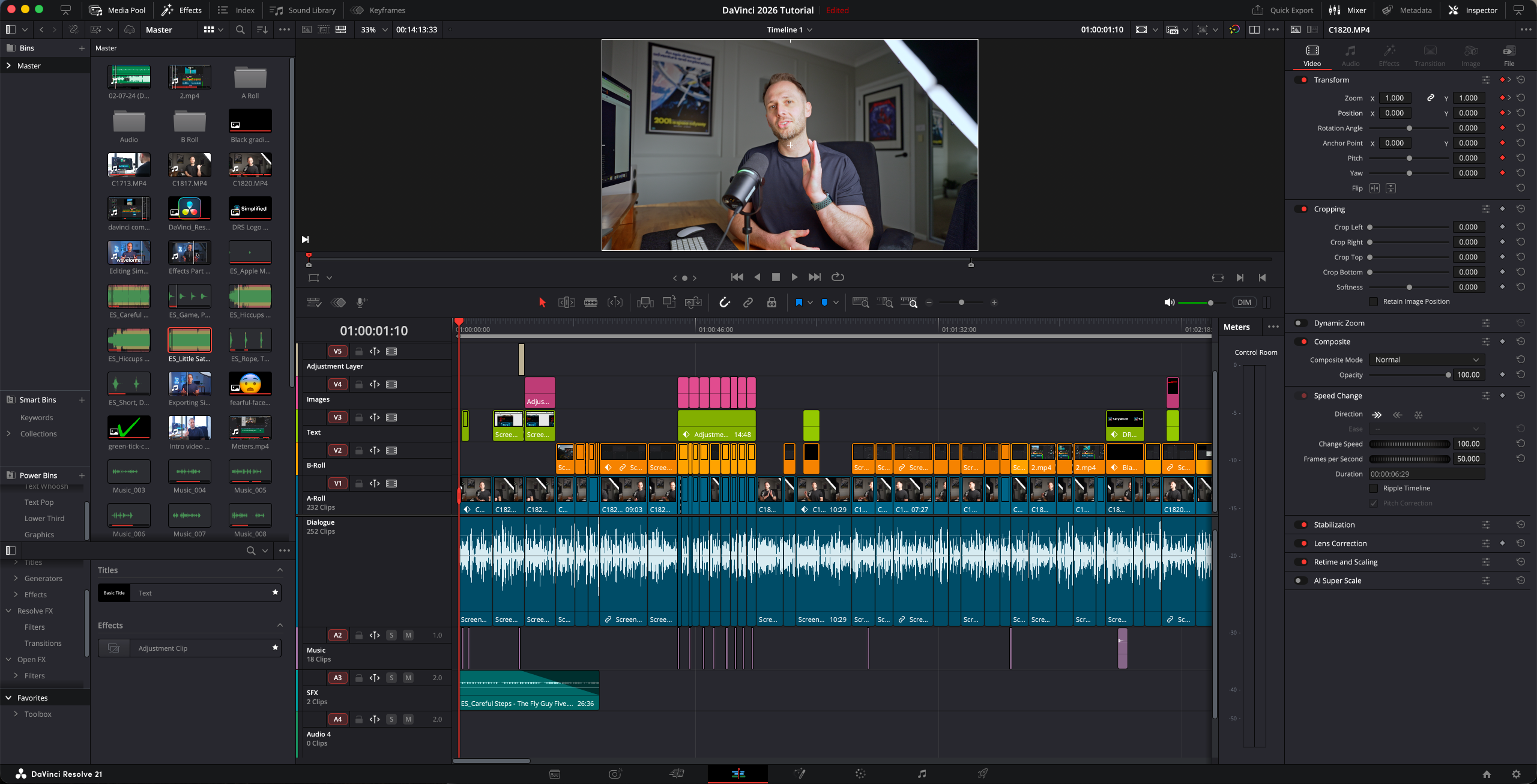Click the Adjustment Clip favorite

pos(190,648)
